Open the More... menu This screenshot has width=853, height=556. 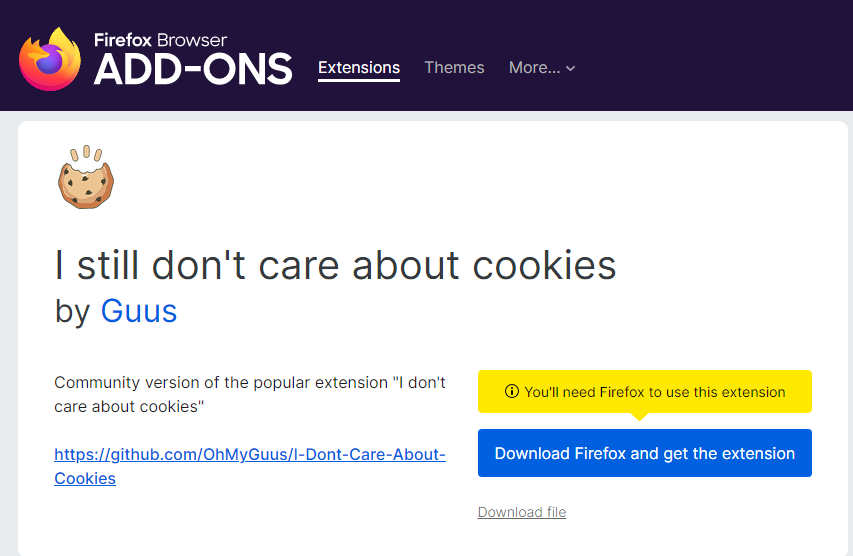[534, 68]
